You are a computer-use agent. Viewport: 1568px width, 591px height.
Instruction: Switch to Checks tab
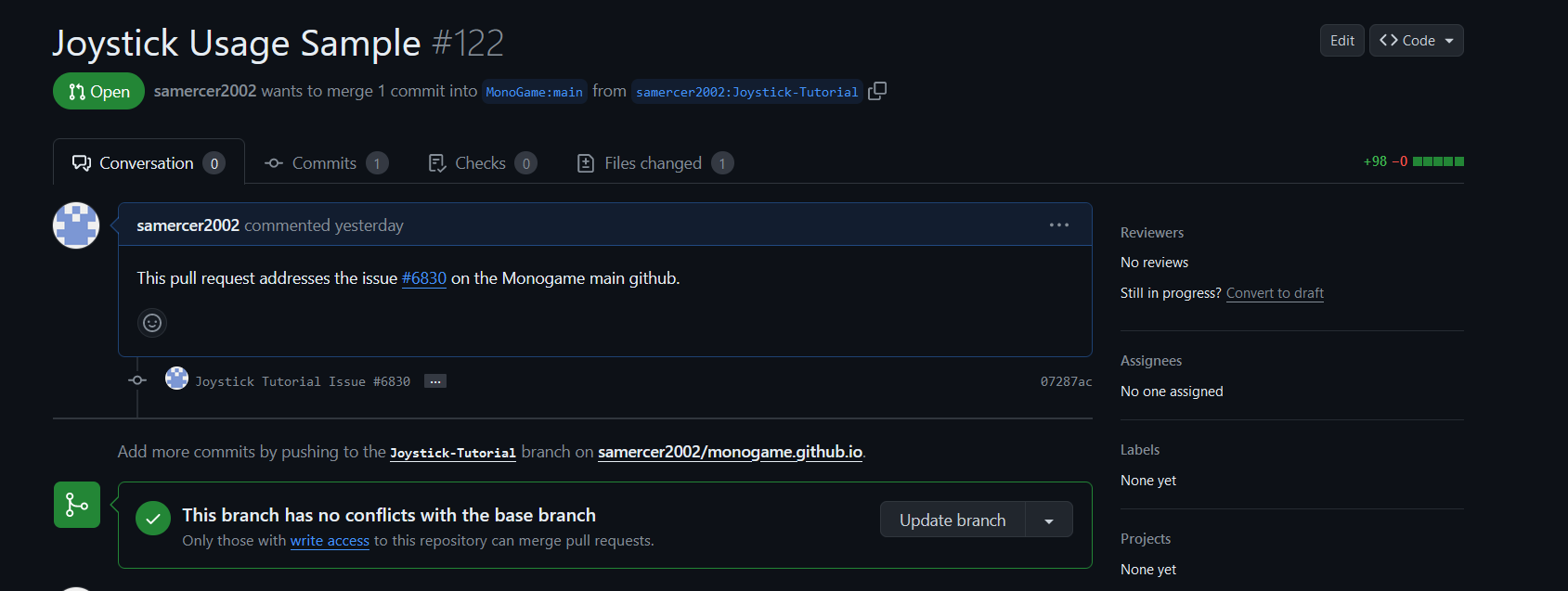point(482,163)
